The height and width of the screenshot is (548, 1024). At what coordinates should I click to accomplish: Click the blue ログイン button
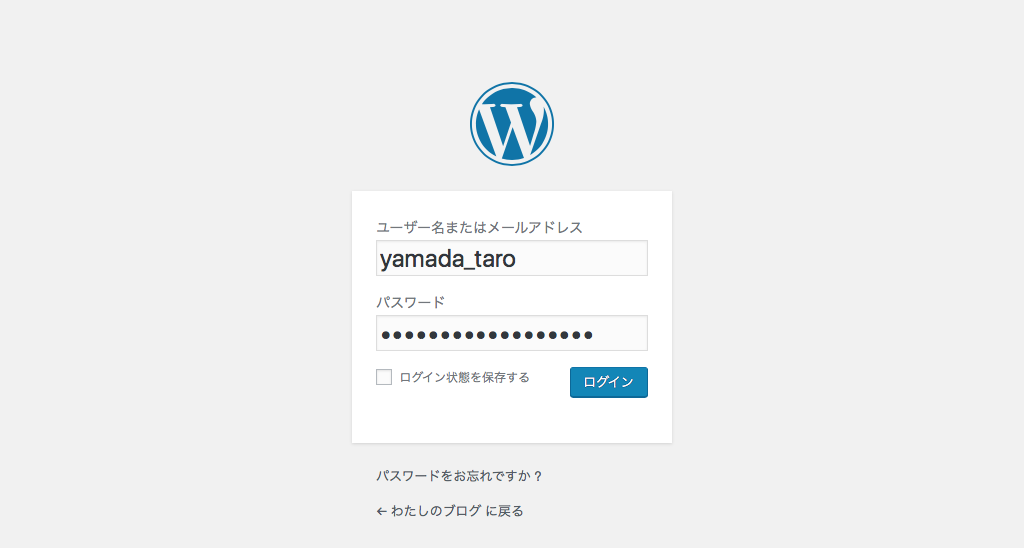pyautogui.click(x=609, y=382)
